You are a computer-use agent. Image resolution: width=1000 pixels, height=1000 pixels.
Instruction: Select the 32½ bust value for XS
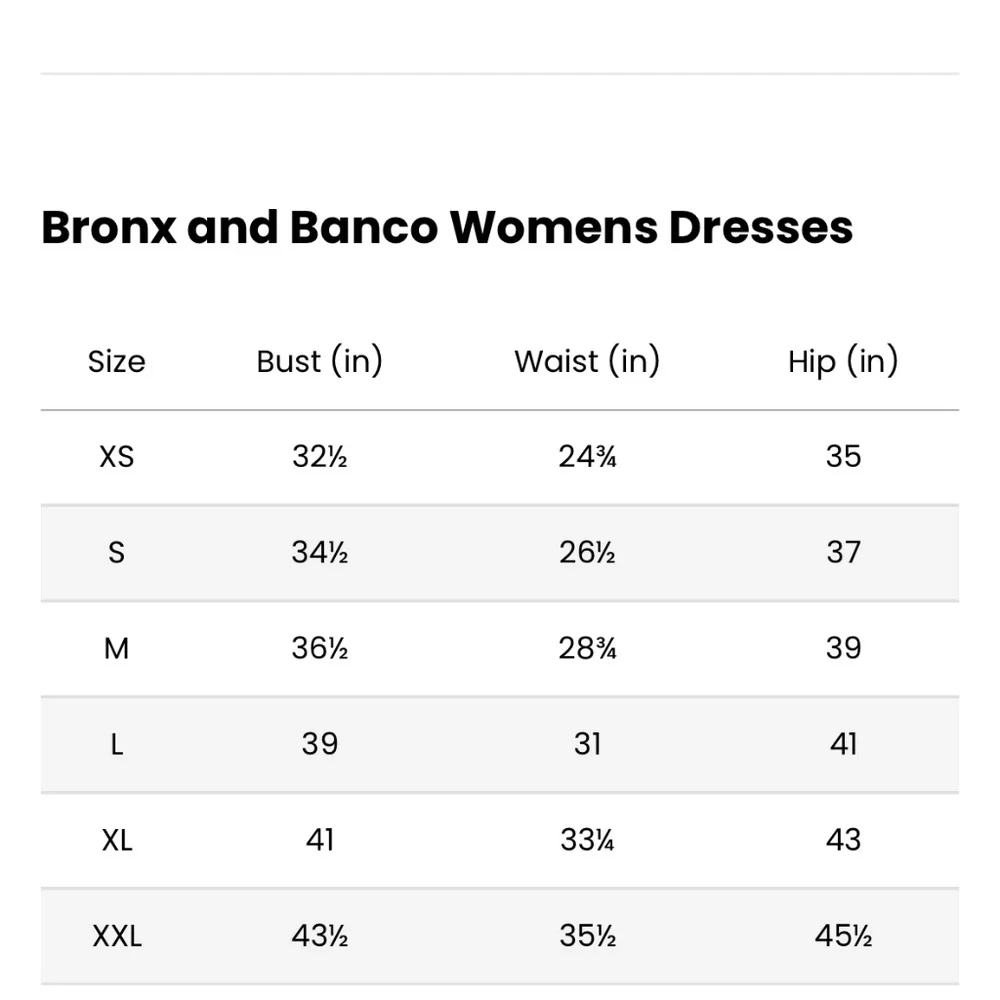320,457
